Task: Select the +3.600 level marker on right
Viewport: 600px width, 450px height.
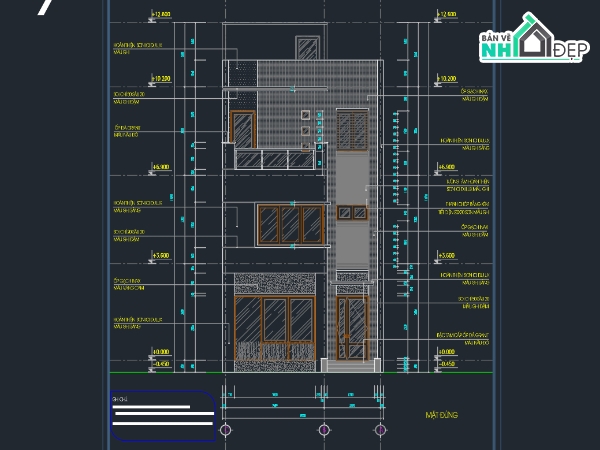Action: (445, 257)
